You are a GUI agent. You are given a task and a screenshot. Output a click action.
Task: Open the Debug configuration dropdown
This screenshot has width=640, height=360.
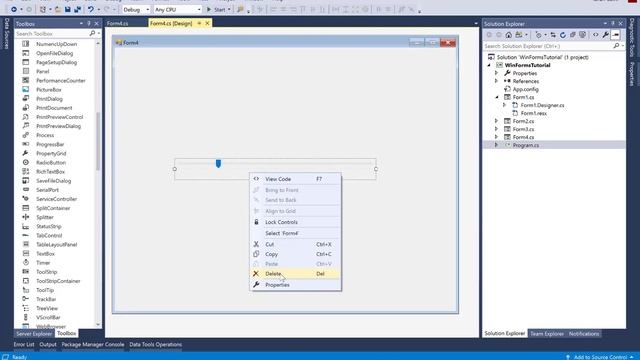coord(136,9)
